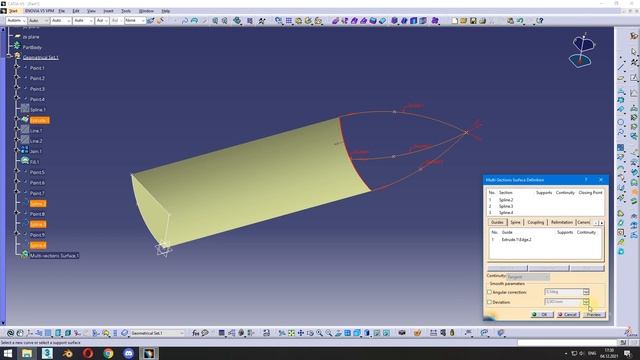Open the Edit menu
Image resolution: width=640 pixels, height=360 pixels.
tap(76, 11)
